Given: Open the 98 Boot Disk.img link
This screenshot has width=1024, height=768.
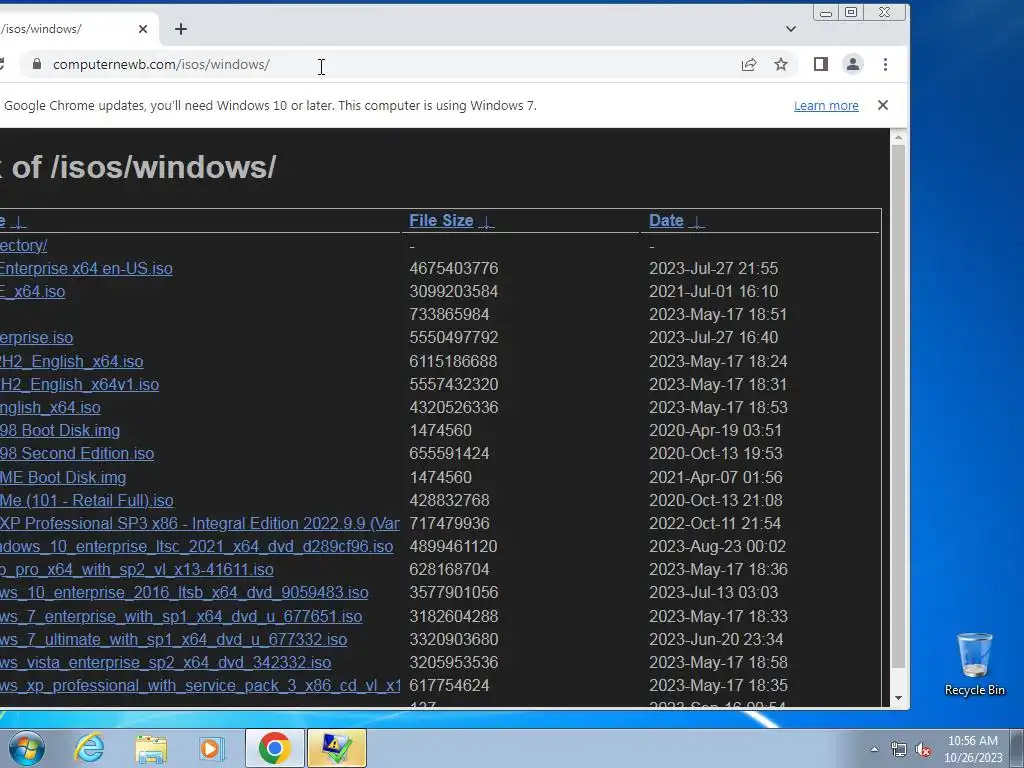Looking at the screenshot, I should [x=60, y=430].
